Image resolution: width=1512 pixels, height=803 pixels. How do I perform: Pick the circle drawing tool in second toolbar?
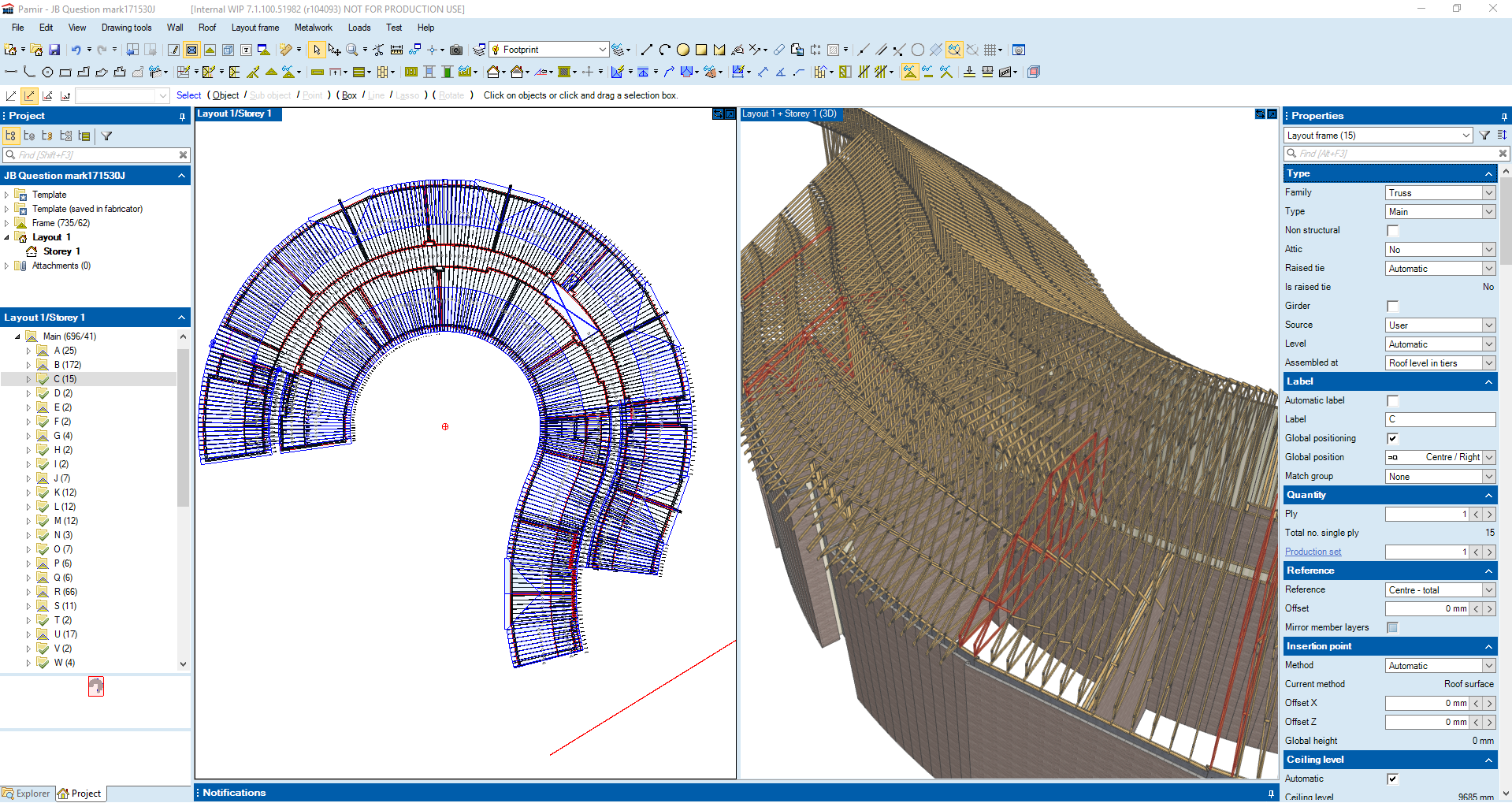47,72
